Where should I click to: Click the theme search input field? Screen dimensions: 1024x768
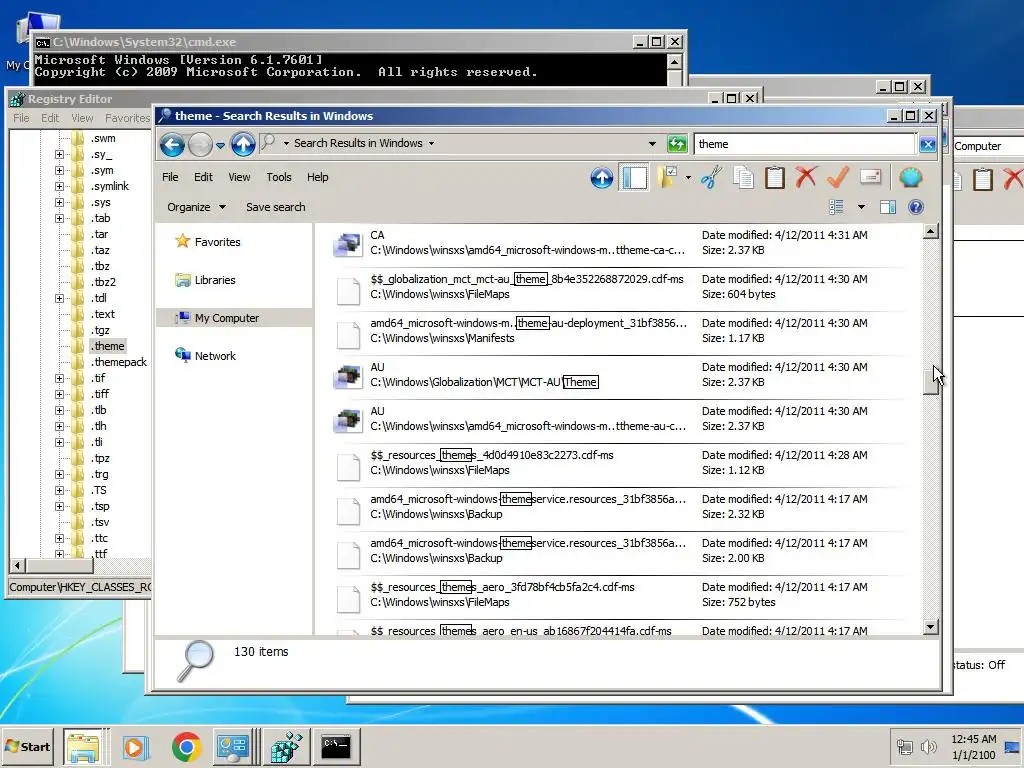coord(805,144)
